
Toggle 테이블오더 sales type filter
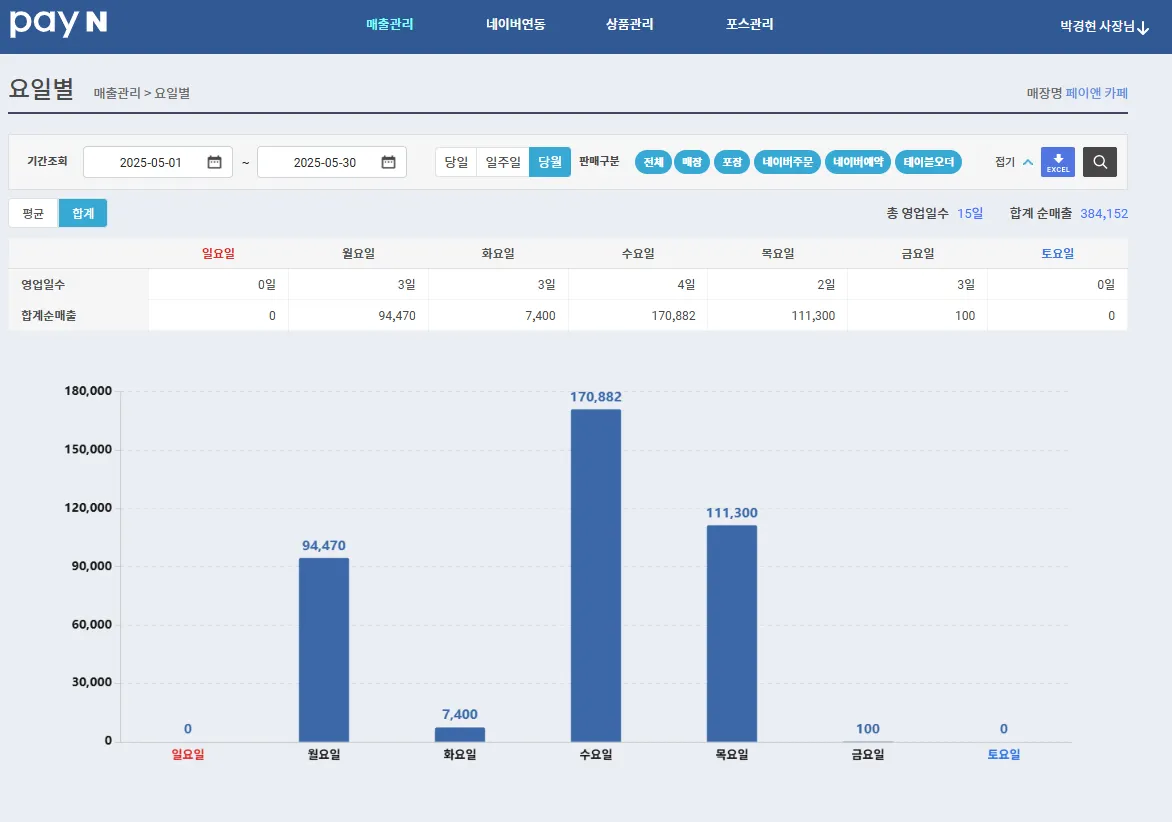[x=928, y=162]
